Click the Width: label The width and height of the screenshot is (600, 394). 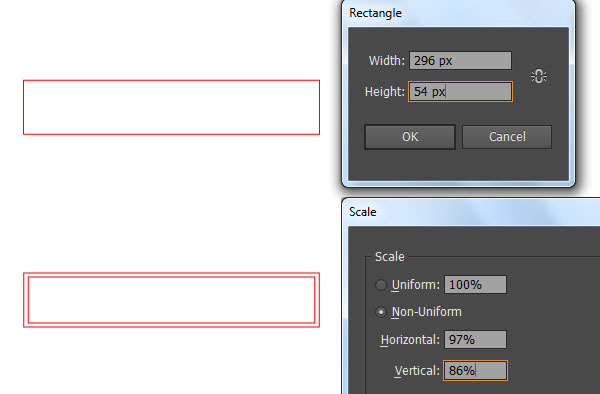(386, 61)
